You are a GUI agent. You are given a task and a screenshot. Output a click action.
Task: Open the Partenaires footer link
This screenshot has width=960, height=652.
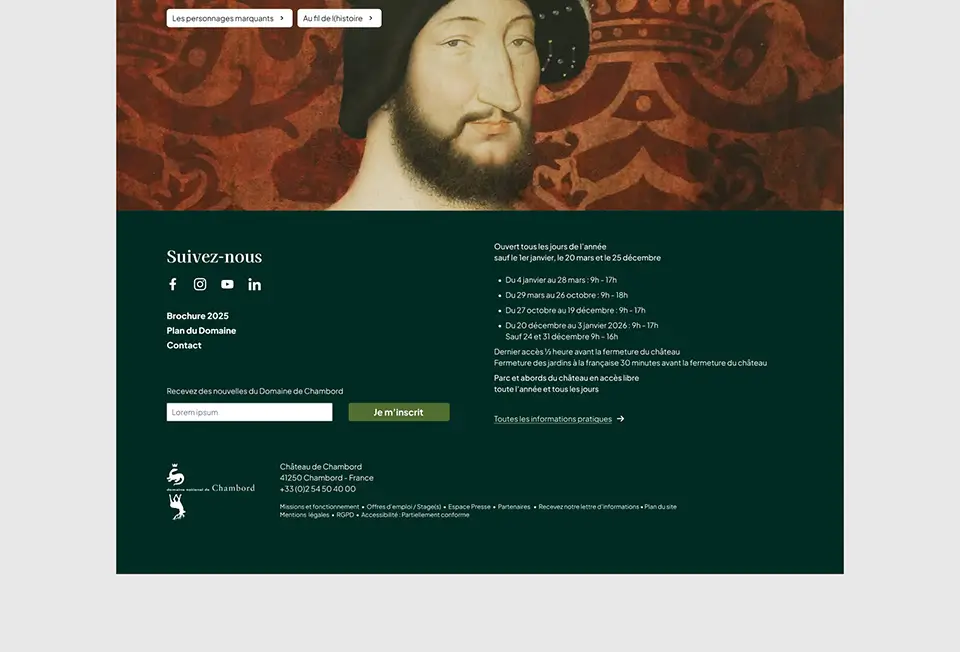pyautogui.click(x=514, y=507)
